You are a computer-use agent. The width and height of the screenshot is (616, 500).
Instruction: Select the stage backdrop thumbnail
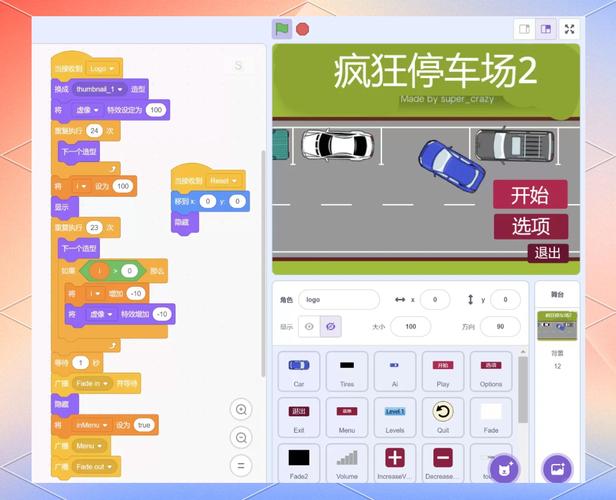click(557, 326)
